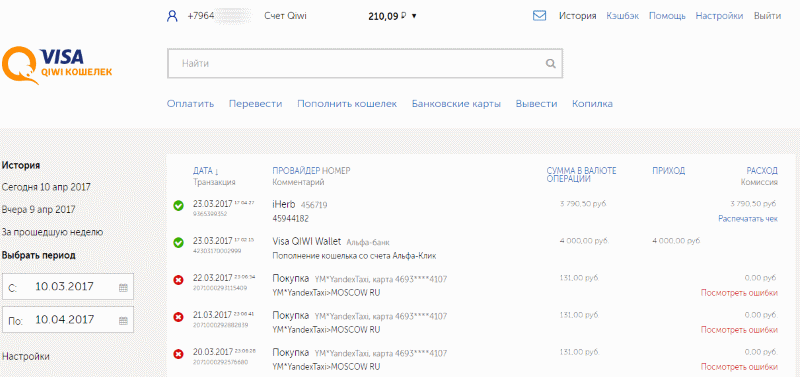Open the mail envelope icon

[539, 16]
